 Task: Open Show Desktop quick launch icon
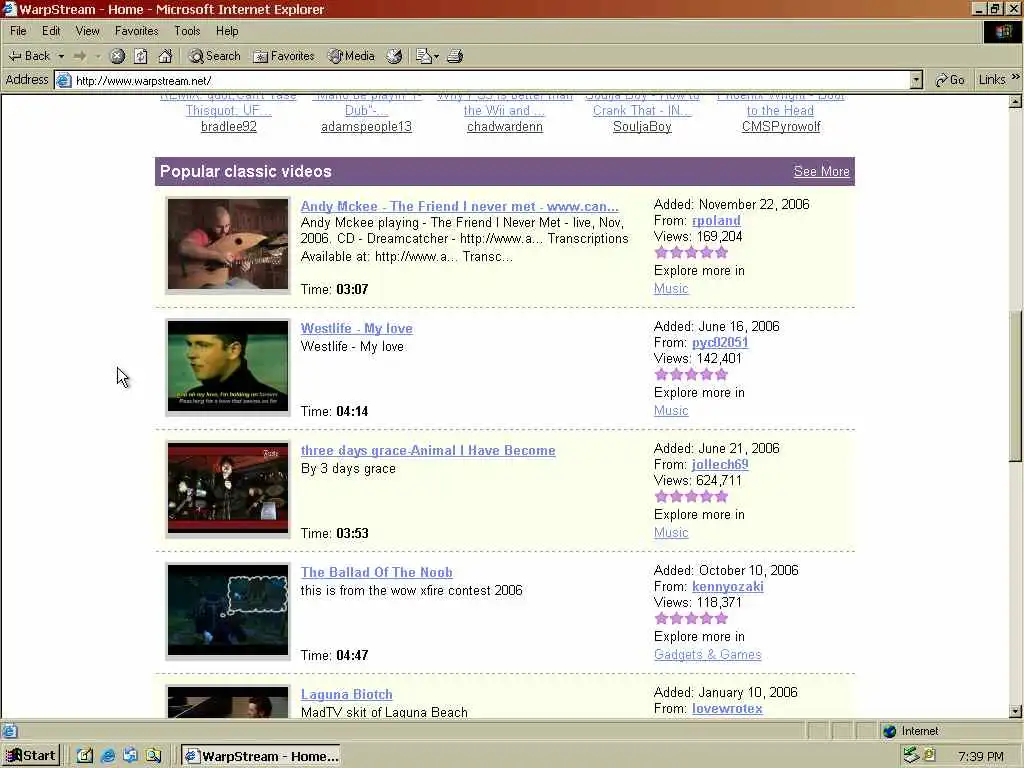tap(85, 756)
